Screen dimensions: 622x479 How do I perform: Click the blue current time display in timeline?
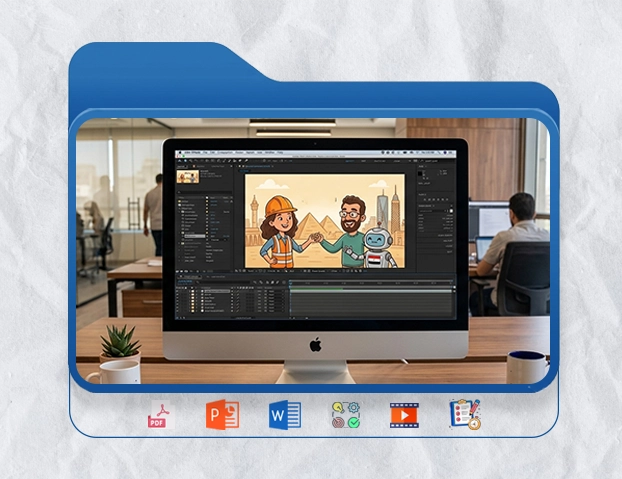click(x=185, y=281)
